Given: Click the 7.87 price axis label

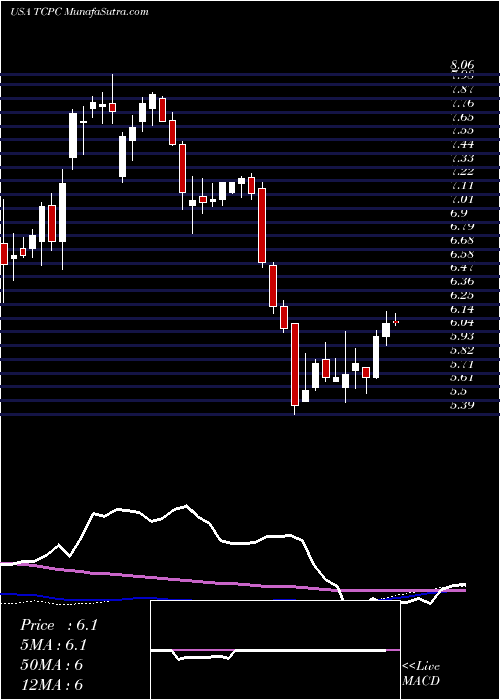Looking at the screenshot, I should [x=463, y=89].
